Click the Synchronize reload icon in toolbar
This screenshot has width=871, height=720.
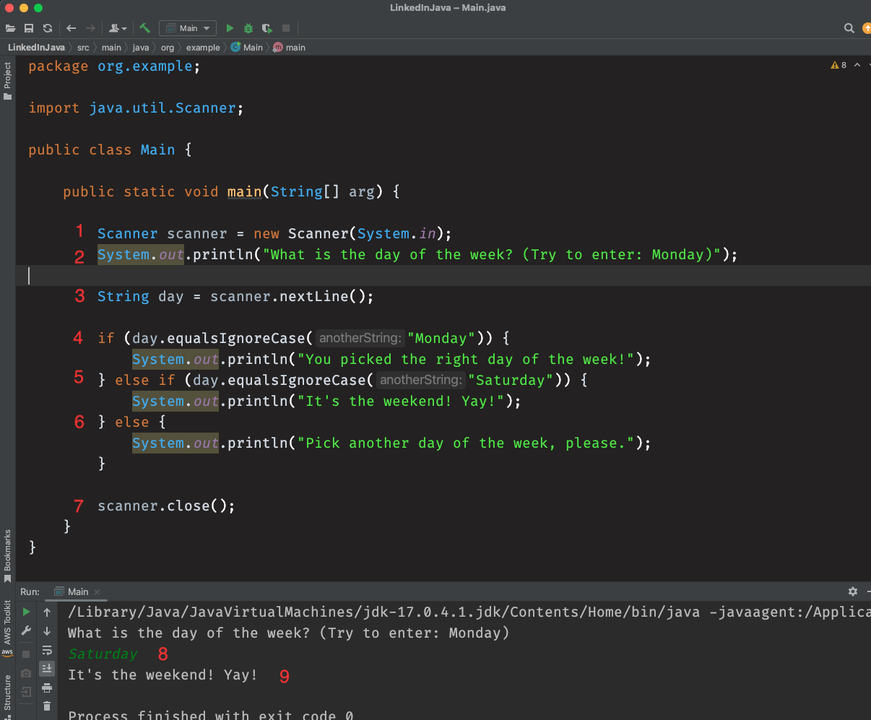coord(47,28)
